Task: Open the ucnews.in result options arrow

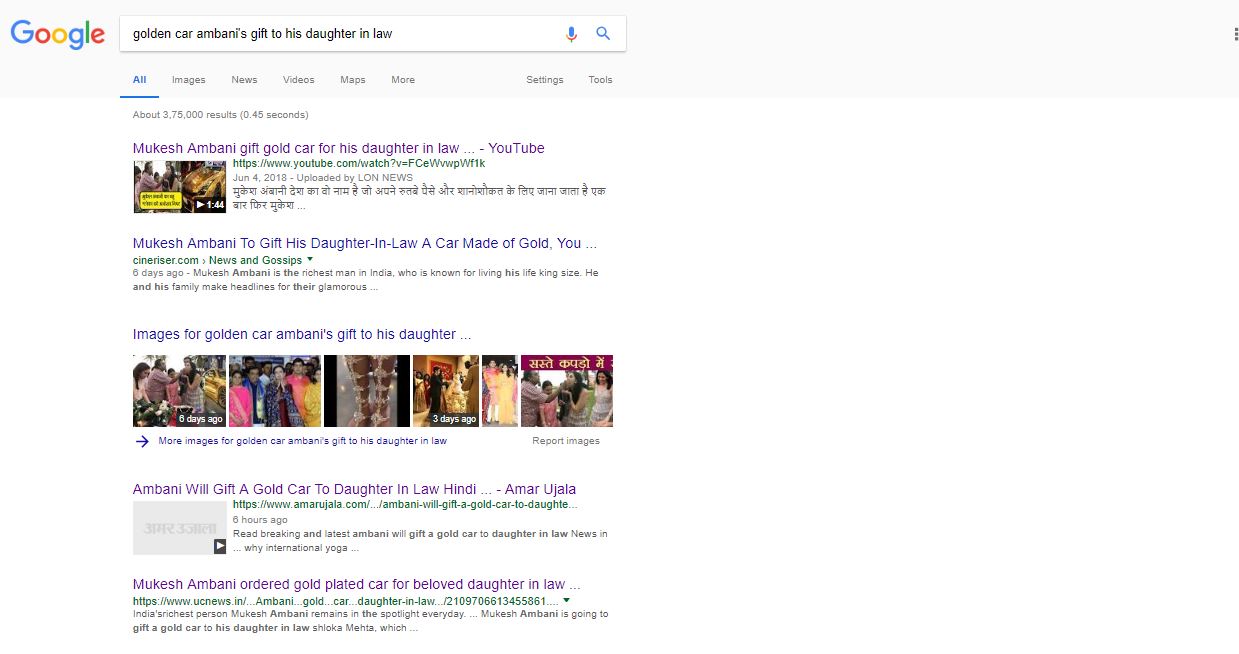Action: point(567,601)
